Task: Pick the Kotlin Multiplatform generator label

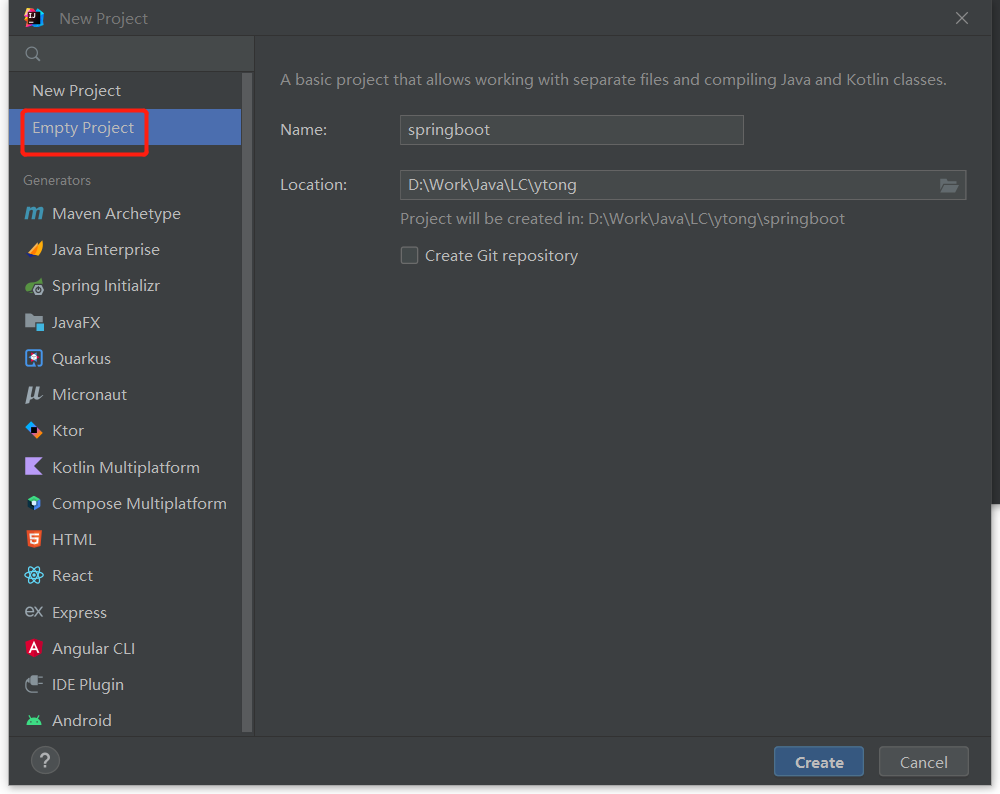Action: [x=126, y=467]
